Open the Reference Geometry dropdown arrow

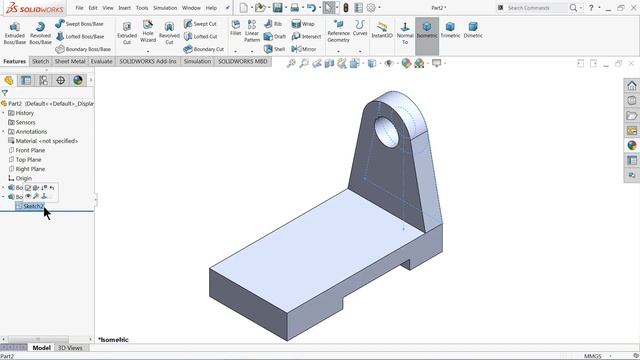pos(338,51)
